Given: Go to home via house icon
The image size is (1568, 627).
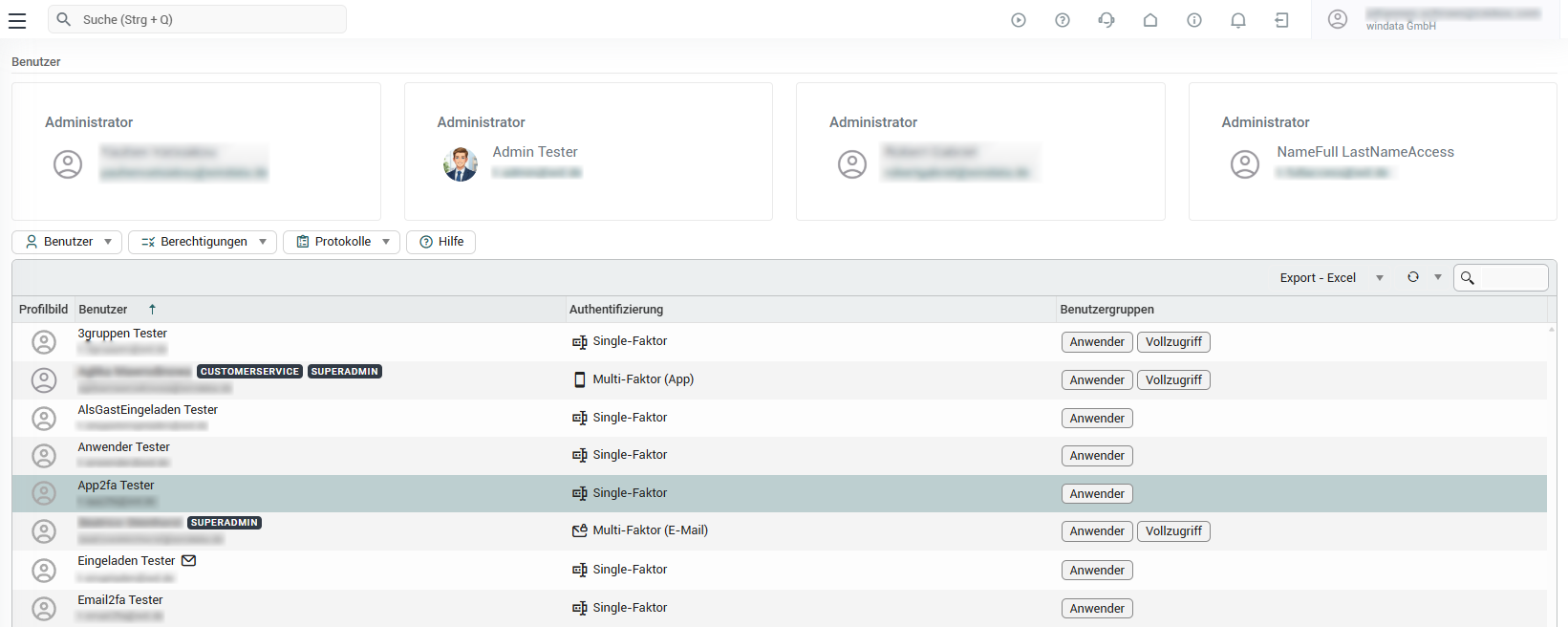Looking at the screenshot, I should point(1150,20).
